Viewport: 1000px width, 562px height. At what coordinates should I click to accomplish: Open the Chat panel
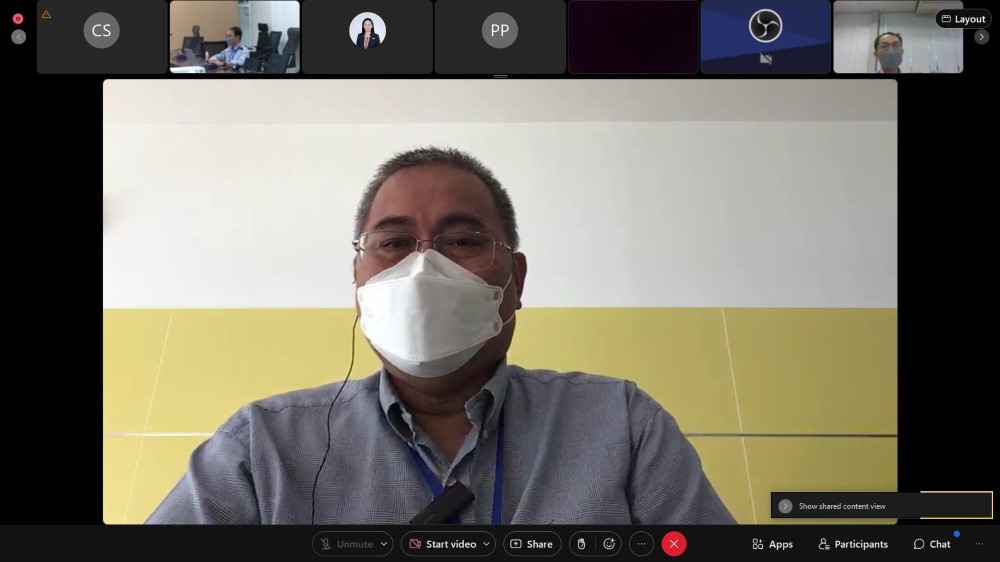tap(932, 544)
